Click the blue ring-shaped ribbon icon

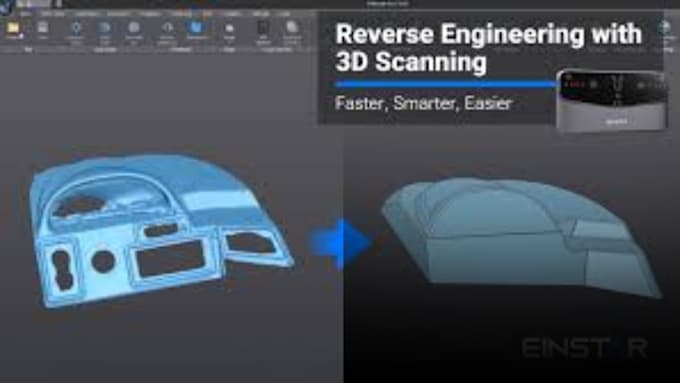point(76,28)
